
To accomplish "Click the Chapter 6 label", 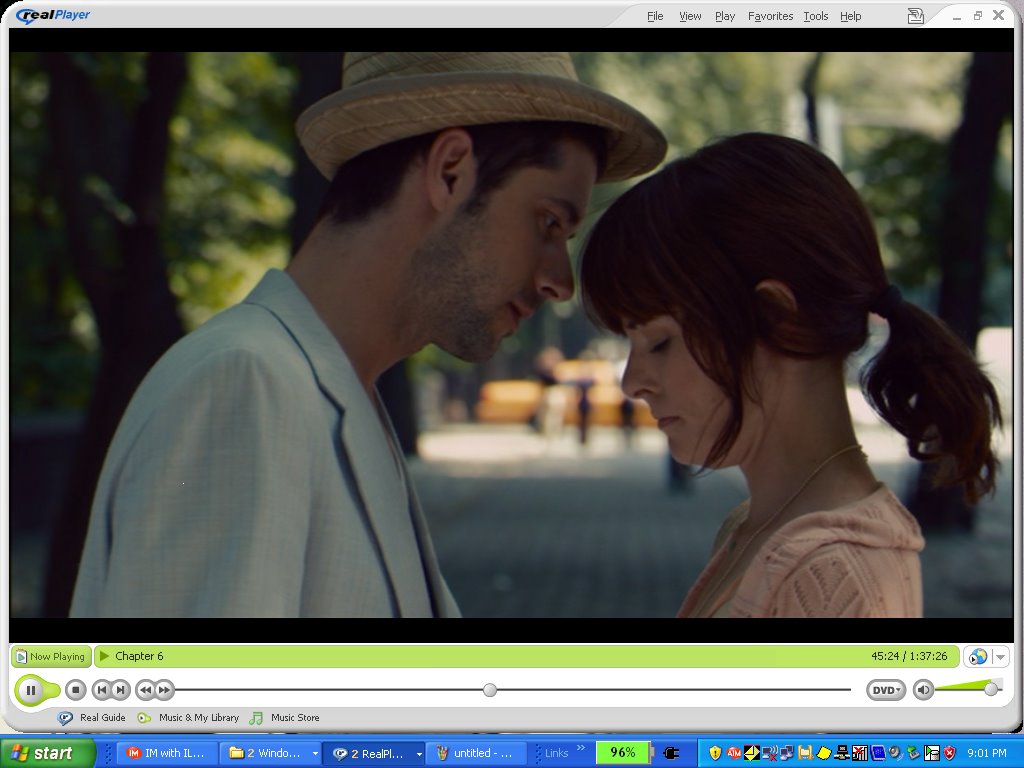I will [x=139, y=656].
